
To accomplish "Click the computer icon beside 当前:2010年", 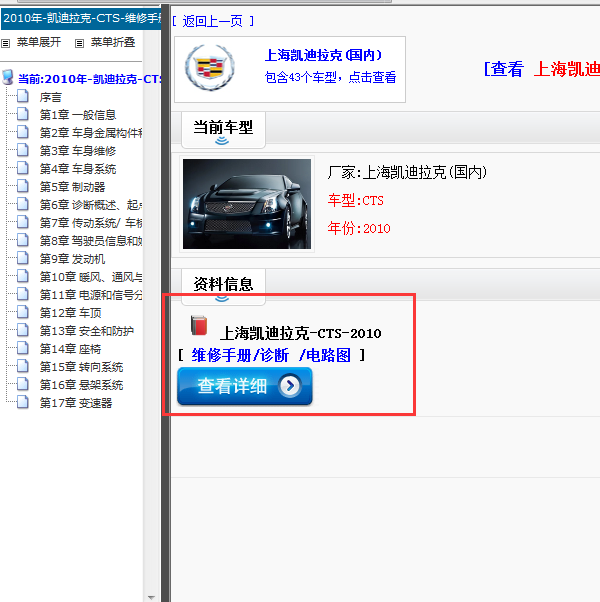I will click(8, 77).
